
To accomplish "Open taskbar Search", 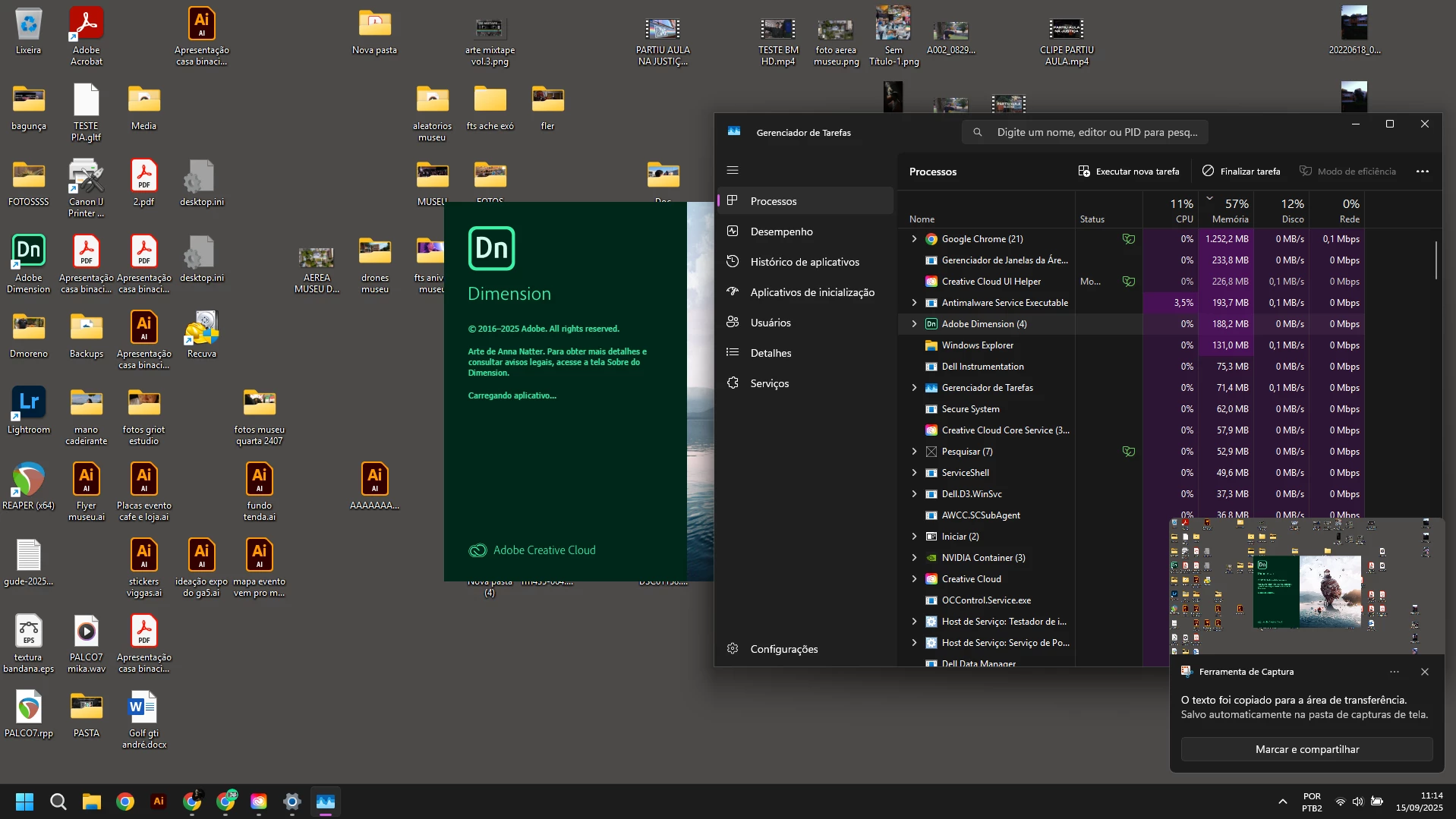I will [58, 802].
